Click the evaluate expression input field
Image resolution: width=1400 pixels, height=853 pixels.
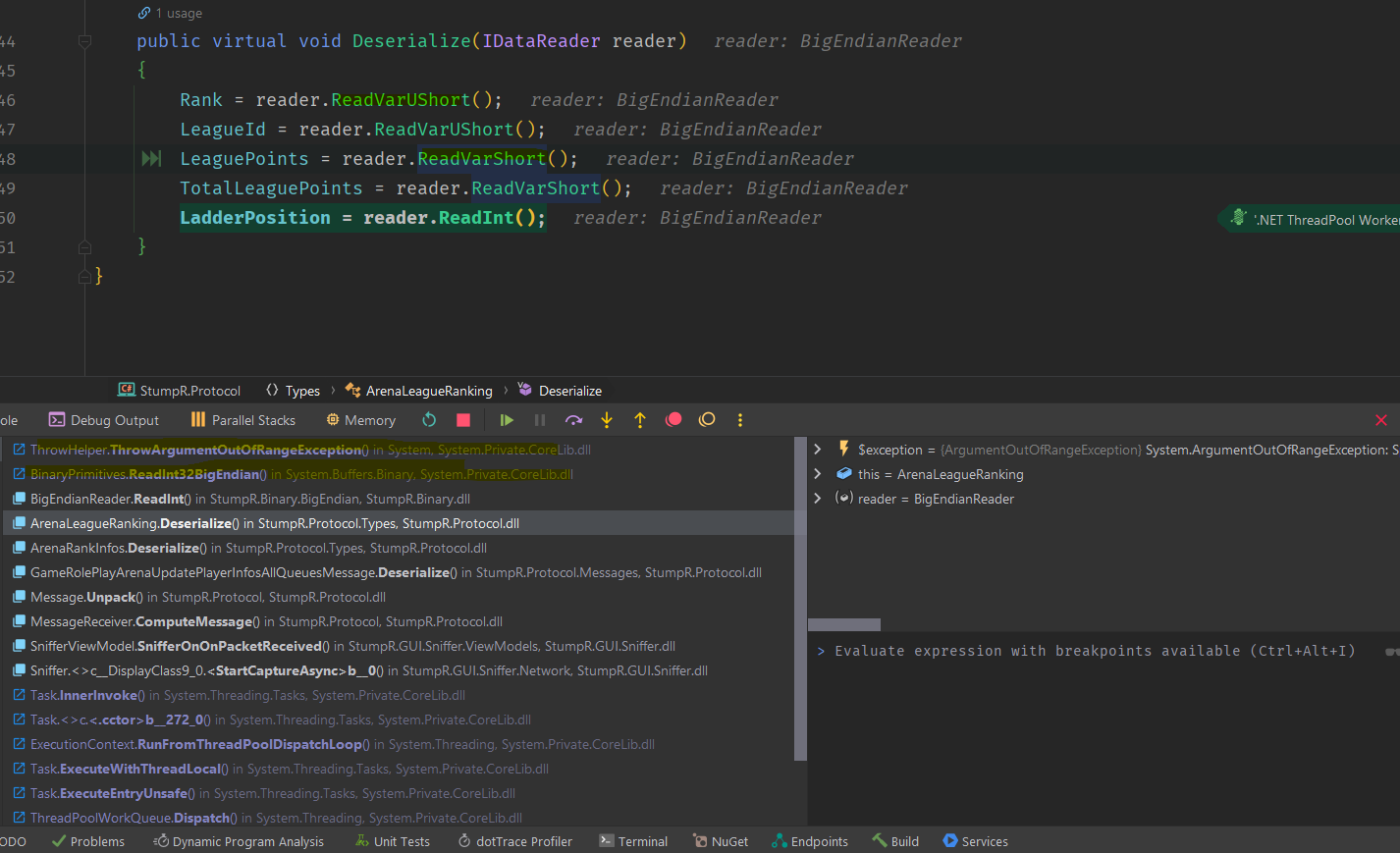click(1095, 651)
